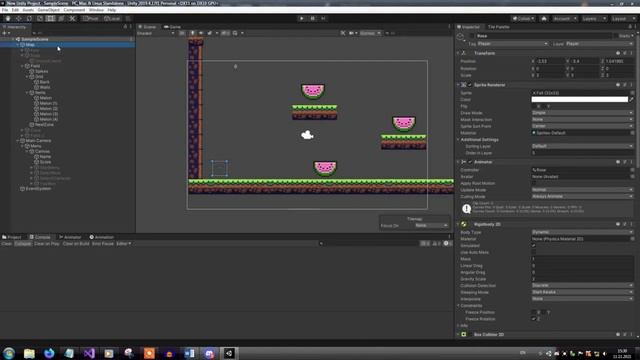
Task: Open the Gizmos dropdown in Scene view
Action: (370, 33)
